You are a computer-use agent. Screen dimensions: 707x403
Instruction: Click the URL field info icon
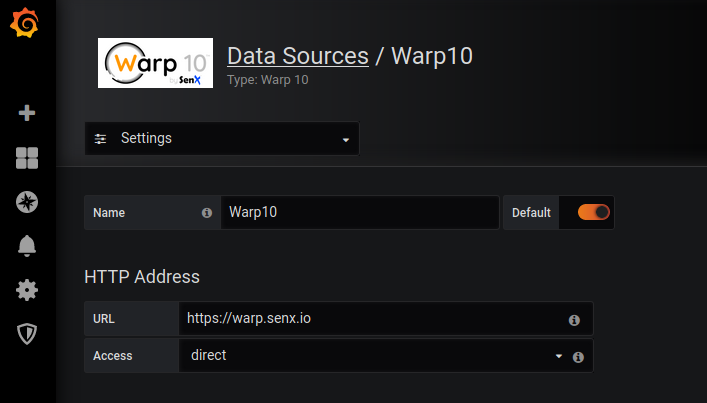click(x=574, y=320)
